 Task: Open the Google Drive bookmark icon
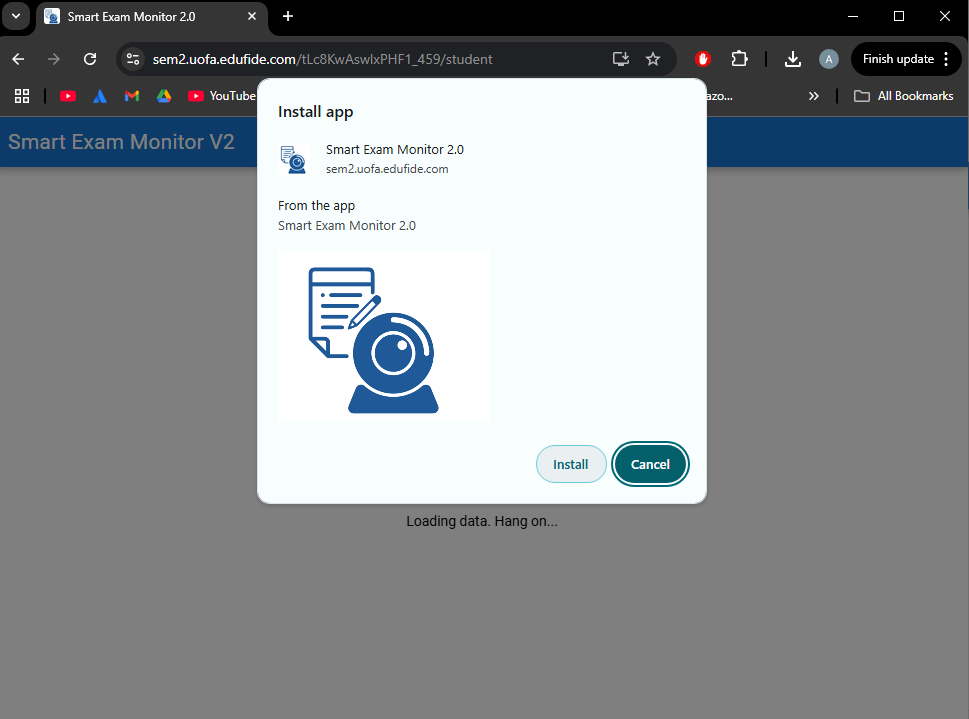[163, 96]
